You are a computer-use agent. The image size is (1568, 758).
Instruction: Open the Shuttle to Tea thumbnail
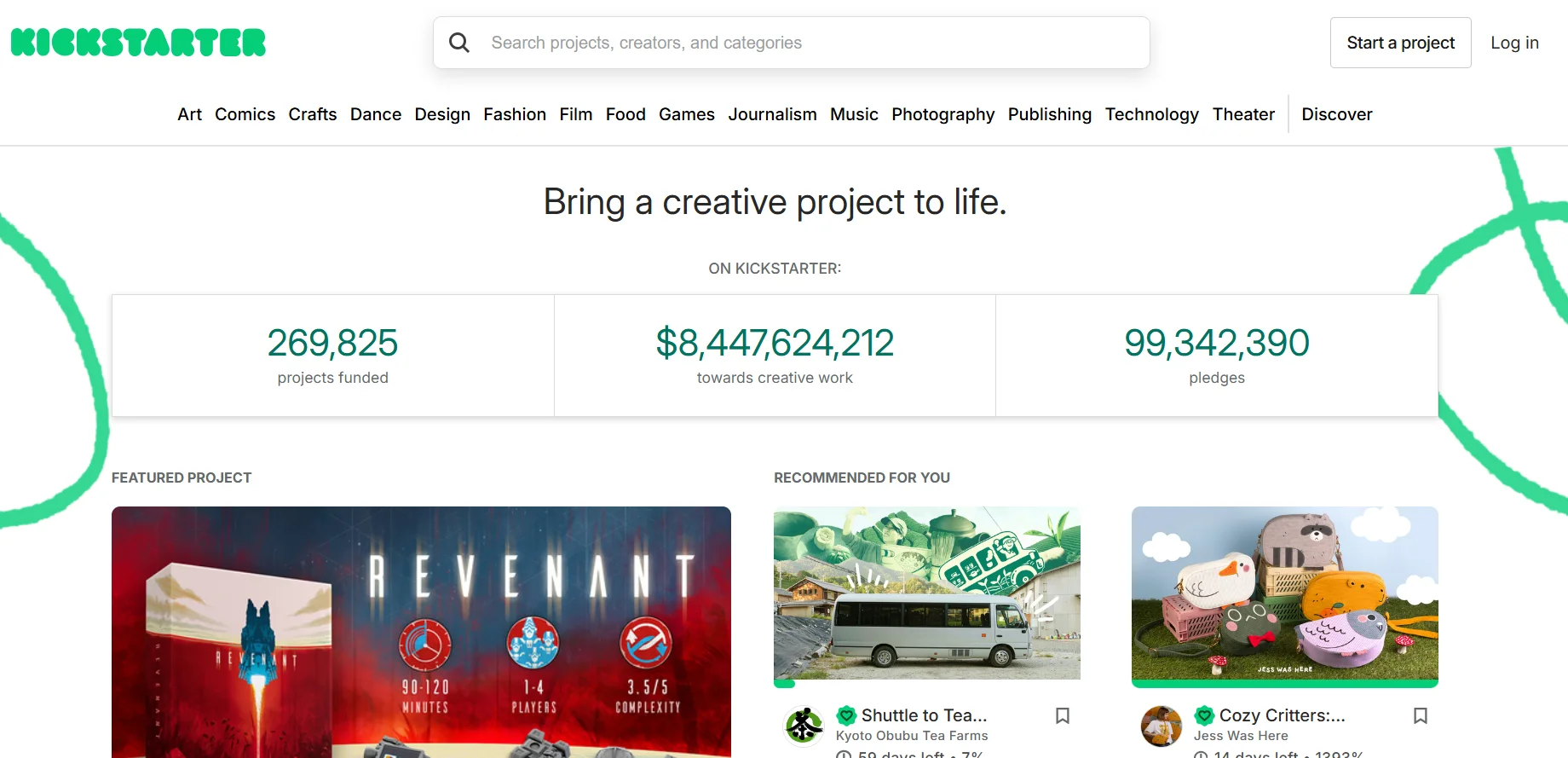[926, 593]
